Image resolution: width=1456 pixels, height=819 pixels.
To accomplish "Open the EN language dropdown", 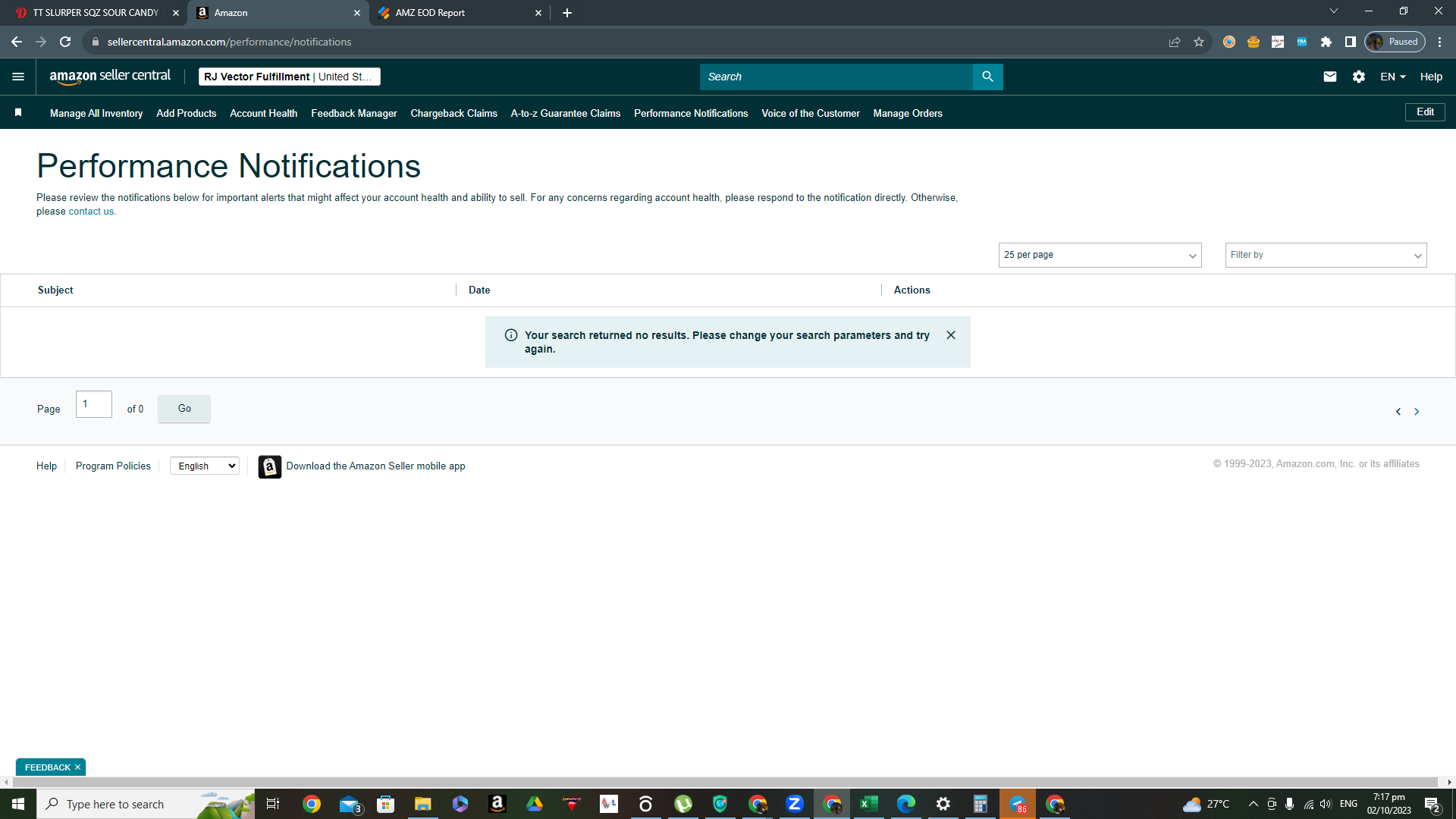I will pyautogui.click(x=1393, y=77).
